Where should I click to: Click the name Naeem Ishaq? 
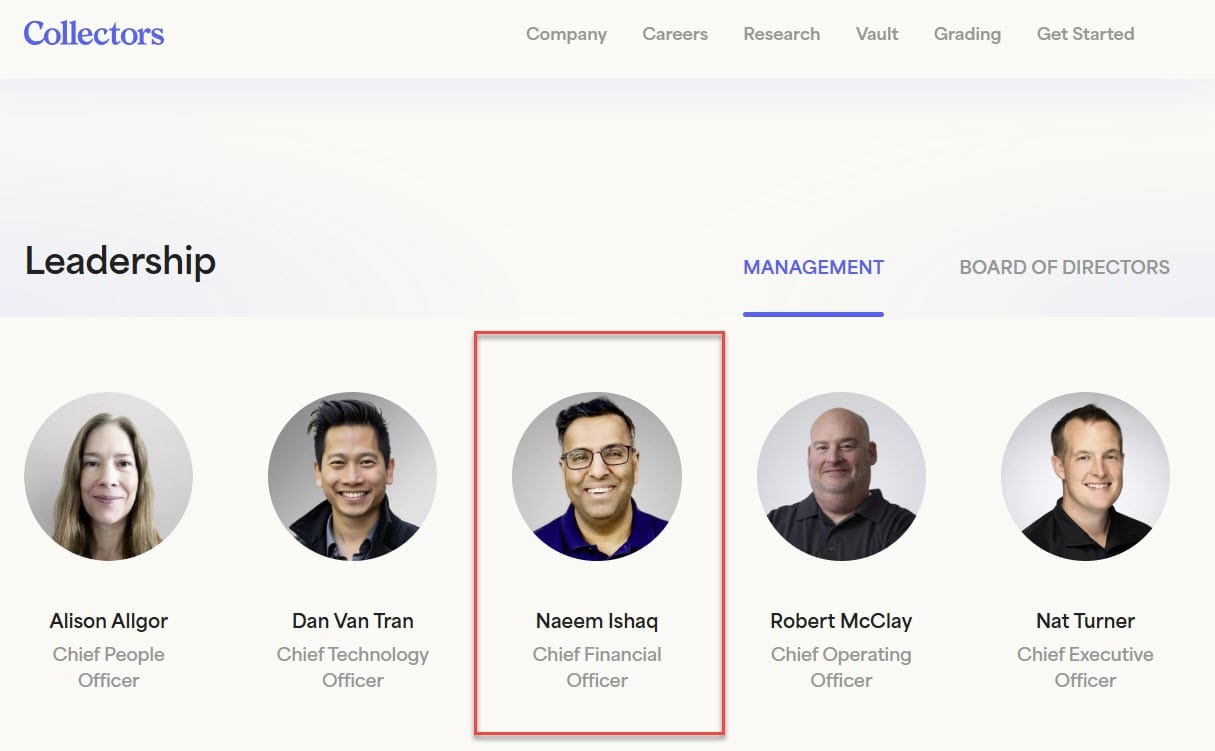(x=597, y=621)
